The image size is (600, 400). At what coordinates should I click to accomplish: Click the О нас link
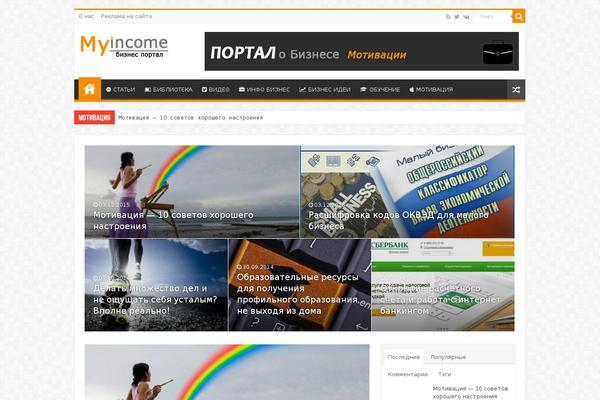[x=86, y=16]
